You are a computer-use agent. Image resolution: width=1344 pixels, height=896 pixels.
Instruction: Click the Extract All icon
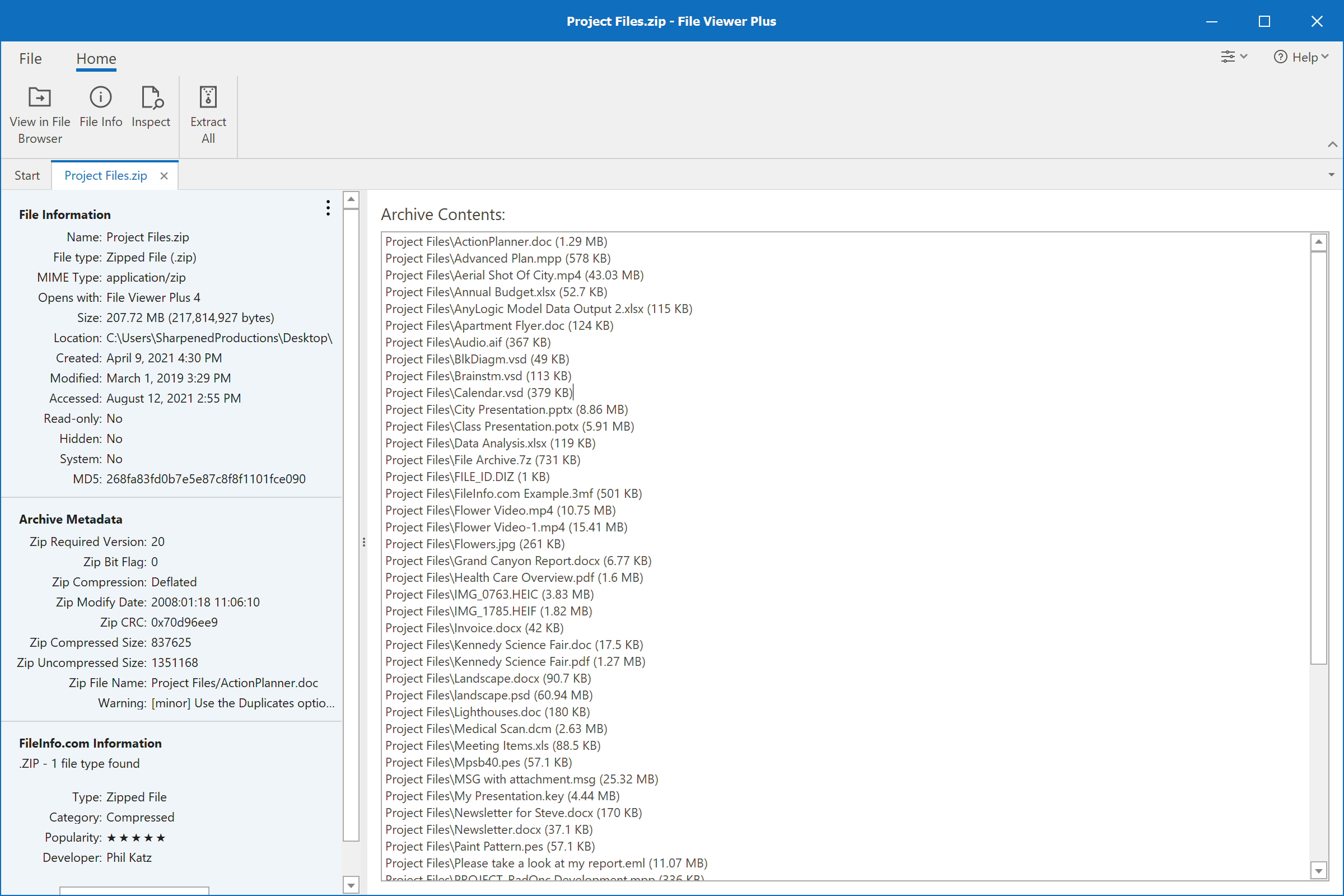(208, 97)
